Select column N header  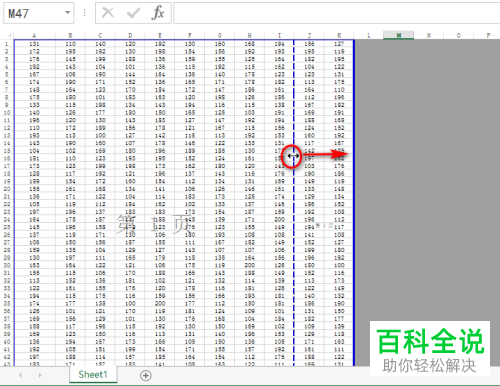point(429,35)
